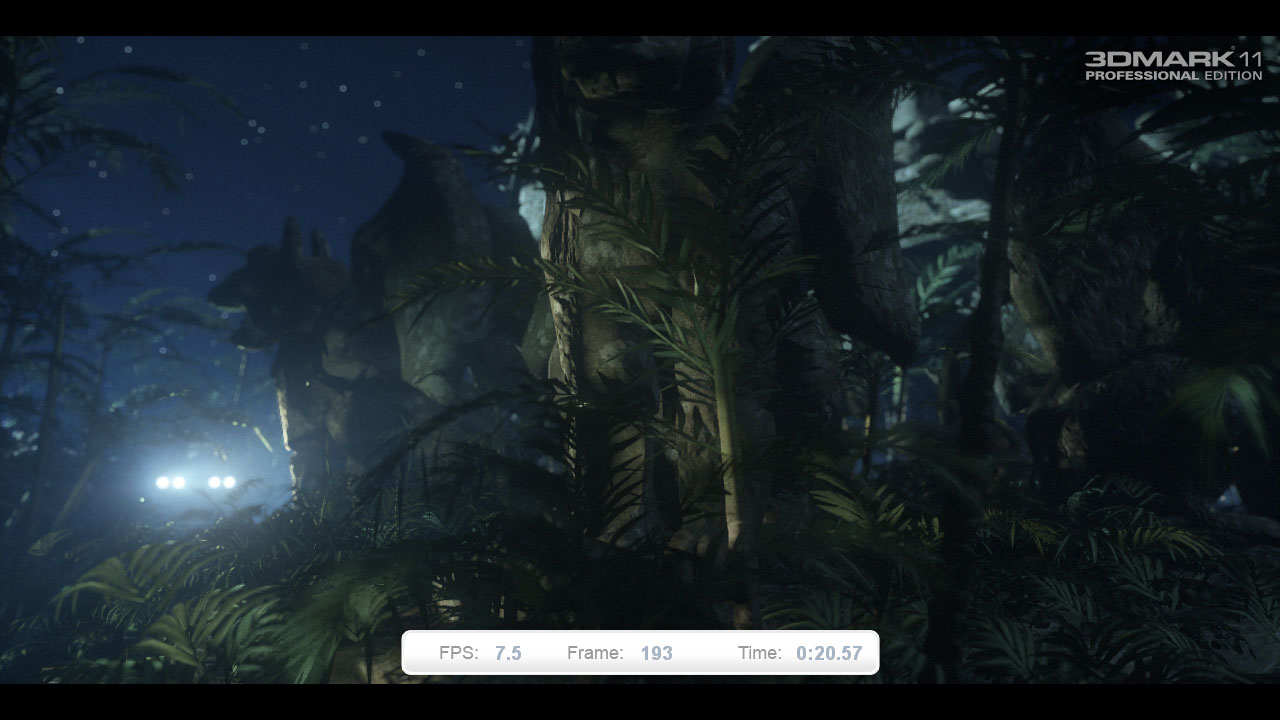Screen dimensions: 1280x720
Task: Click the FPS label in overlay
Action: [459, 653]
